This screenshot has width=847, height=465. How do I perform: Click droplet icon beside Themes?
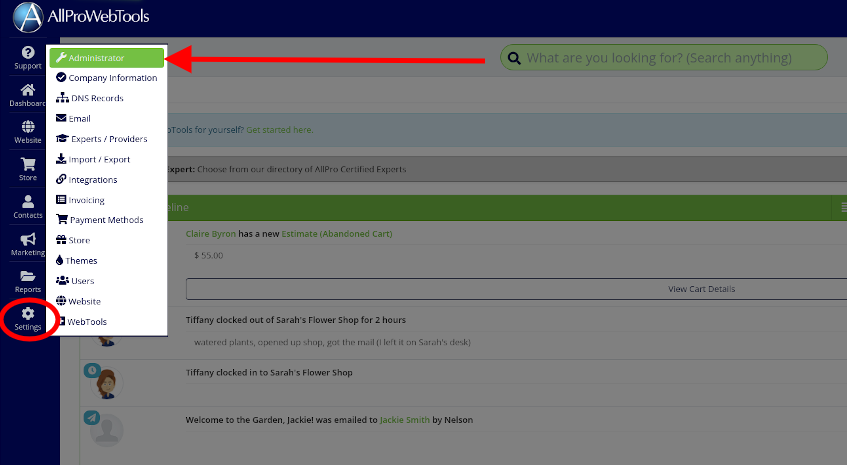pos(59,260)
